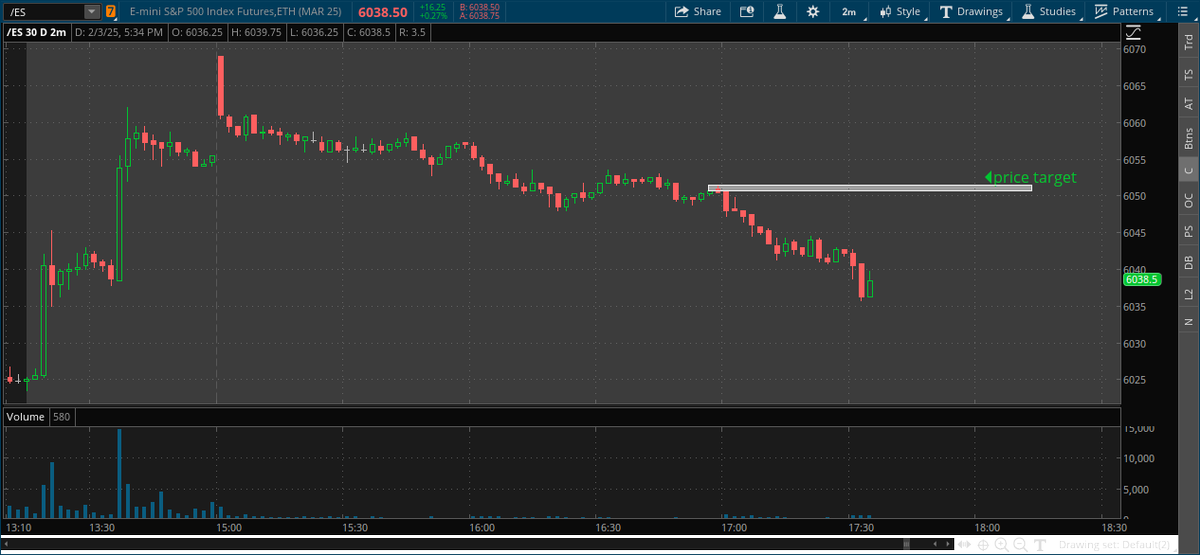The image size is (1200, 555).
Task: Open the flask icon left of settings gear
Action: click(780, 12)
